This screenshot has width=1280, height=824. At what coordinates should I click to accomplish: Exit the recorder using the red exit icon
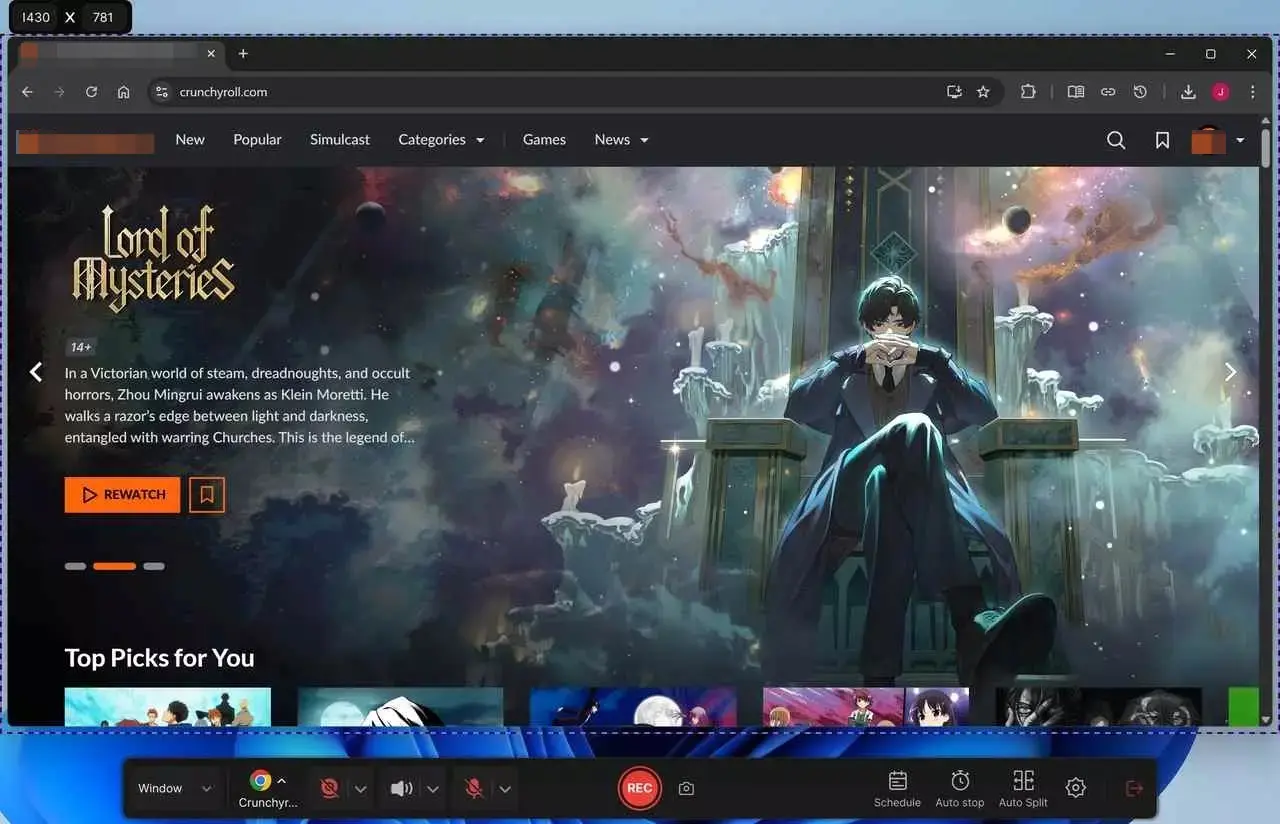coord(1134,788)
